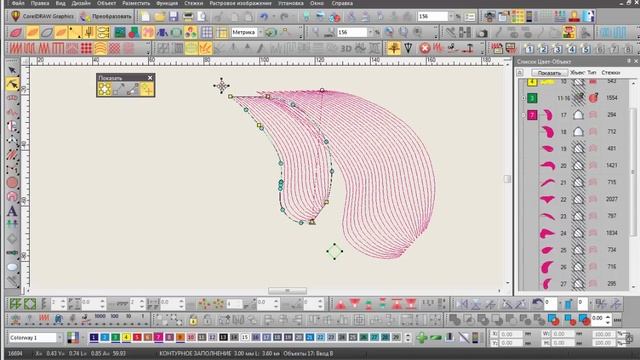The height and width of the screenshot is (360, 640).
Task: Click the W width input field
Action: [x=563, y=334]
